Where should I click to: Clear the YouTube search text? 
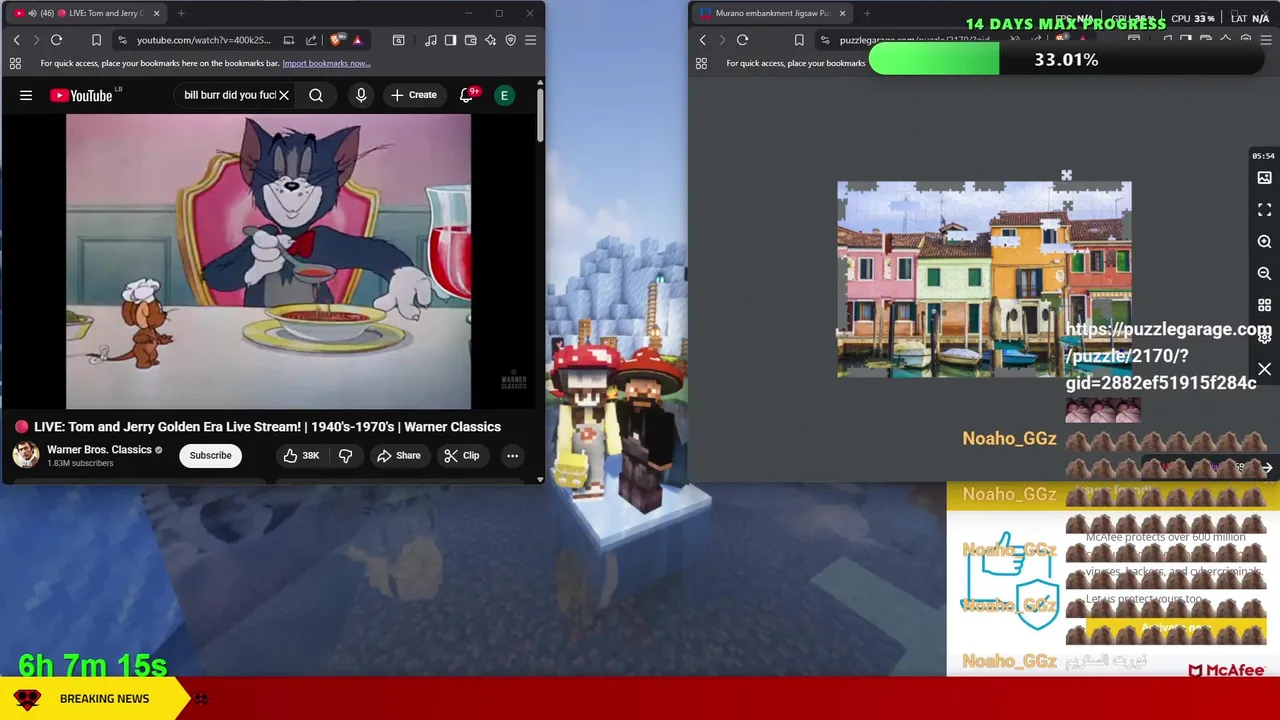(284, 95)
